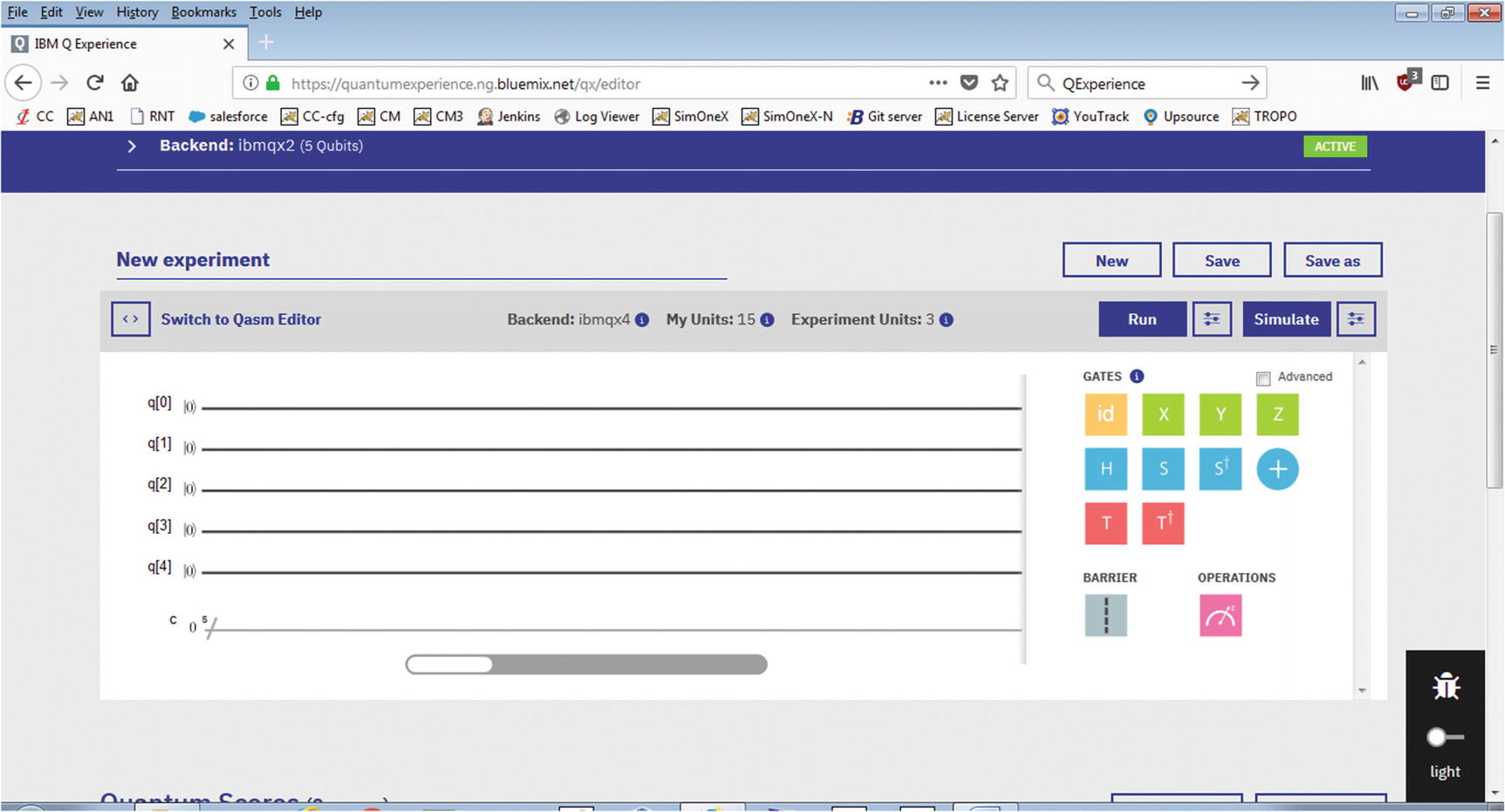Open a new browser tab

[x=266, y=42]
